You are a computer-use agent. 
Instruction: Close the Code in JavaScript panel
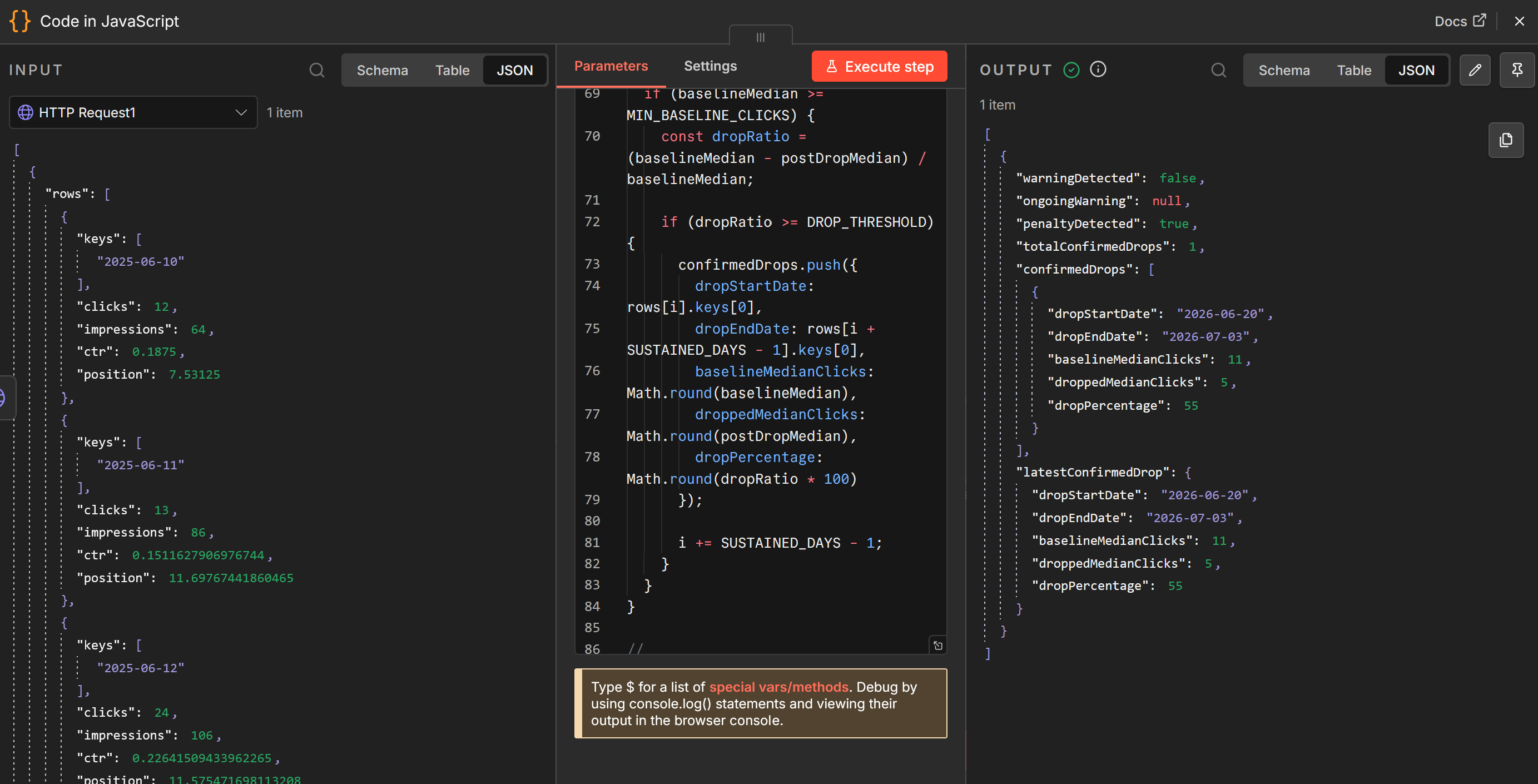click(1520, 21)
